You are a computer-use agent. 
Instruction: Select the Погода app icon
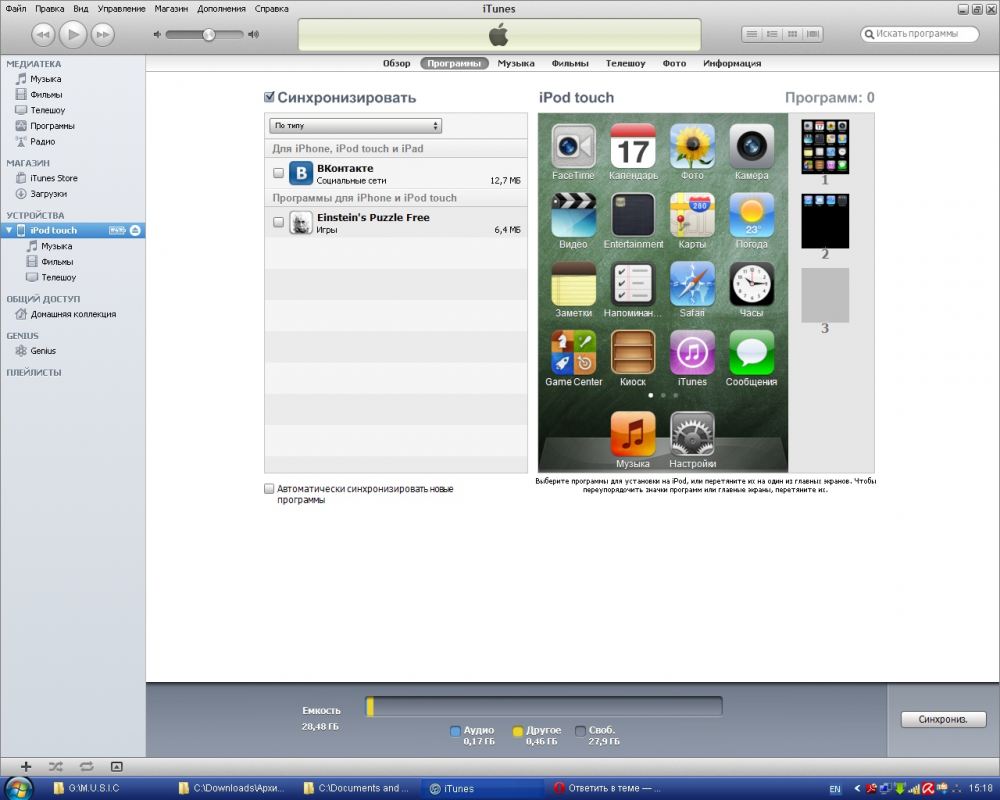coord(751,216)
